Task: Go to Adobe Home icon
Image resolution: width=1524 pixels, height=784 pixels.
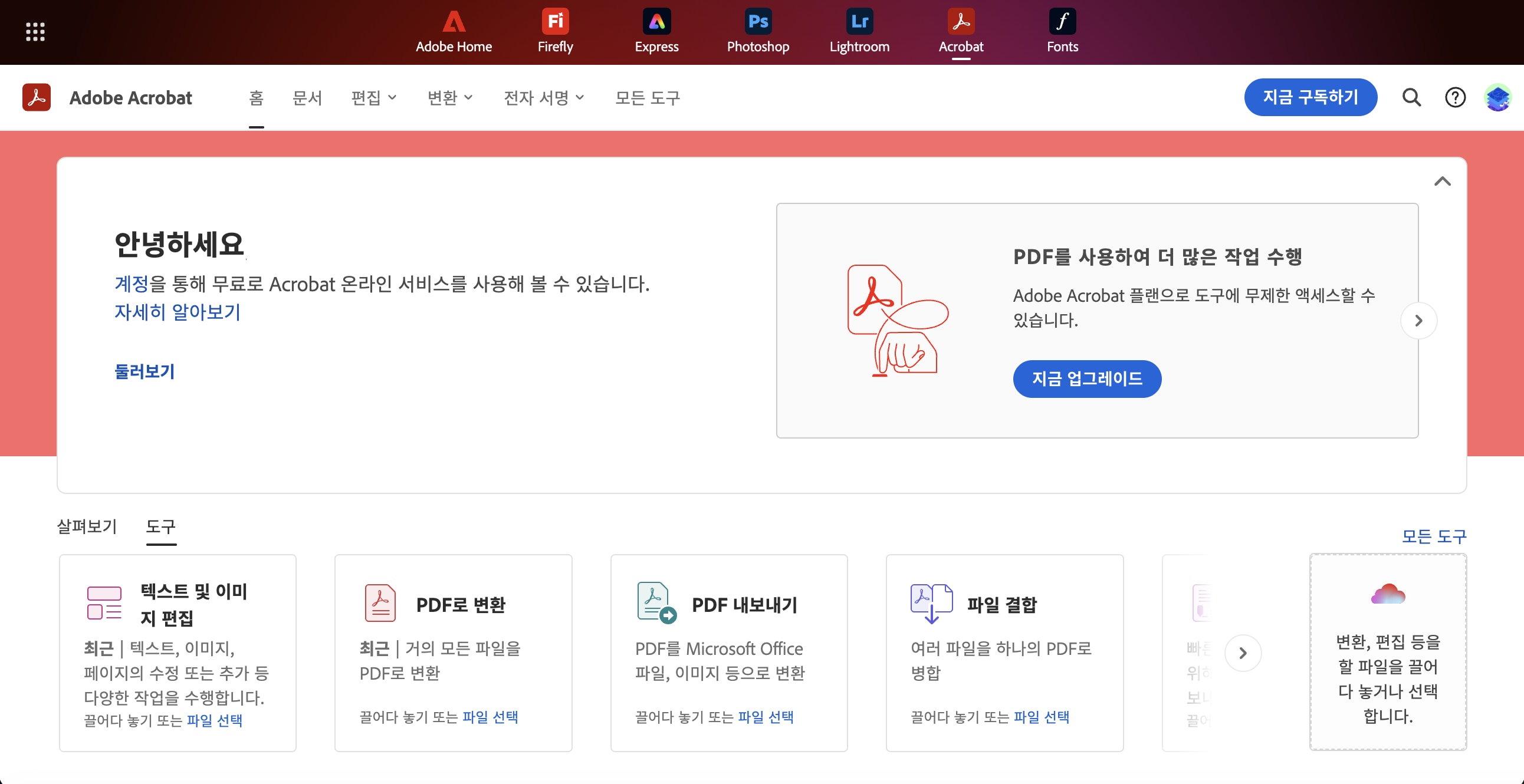Action: [454, 22]
